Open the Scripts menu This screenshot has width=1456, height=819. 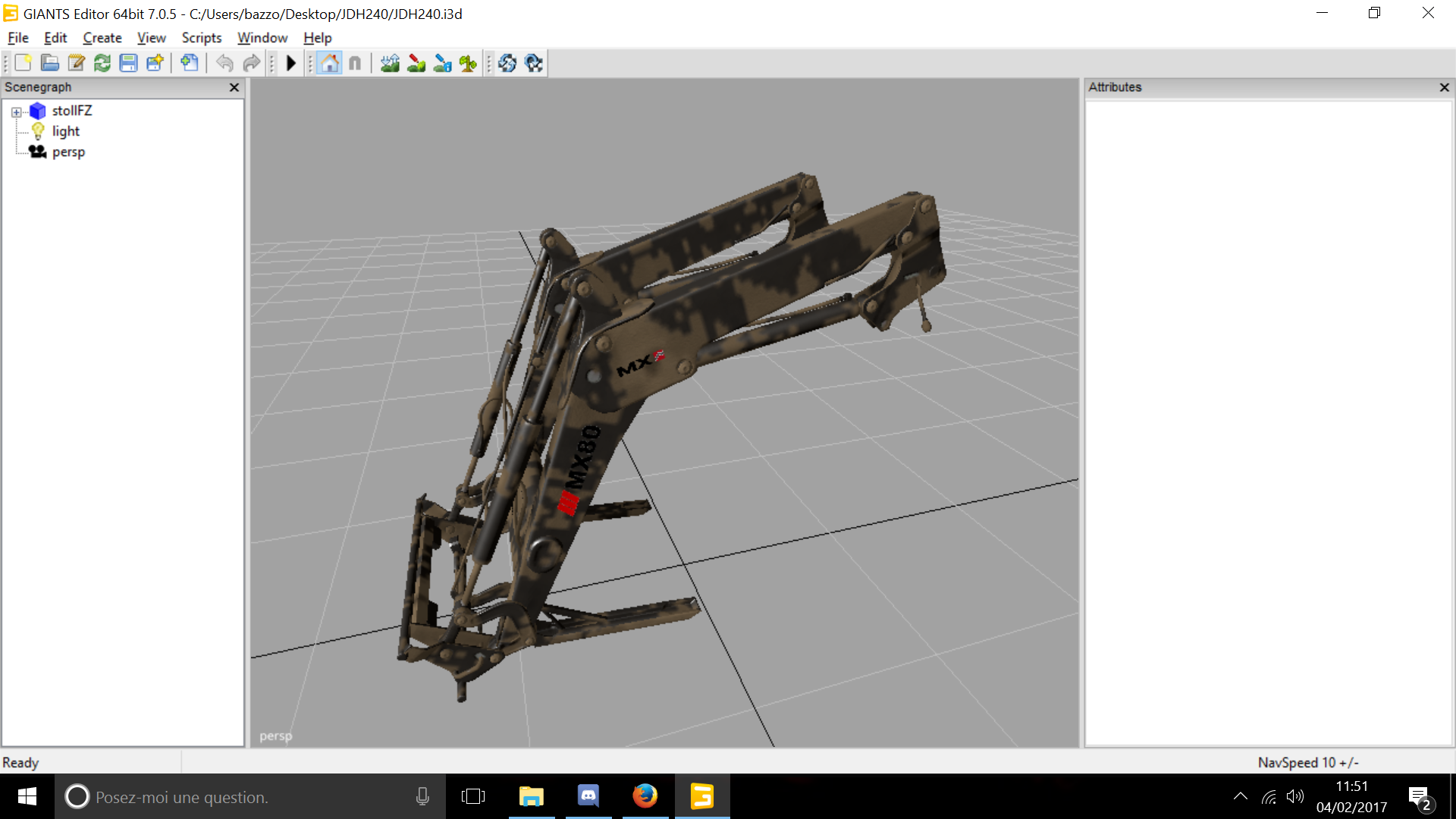201,38
